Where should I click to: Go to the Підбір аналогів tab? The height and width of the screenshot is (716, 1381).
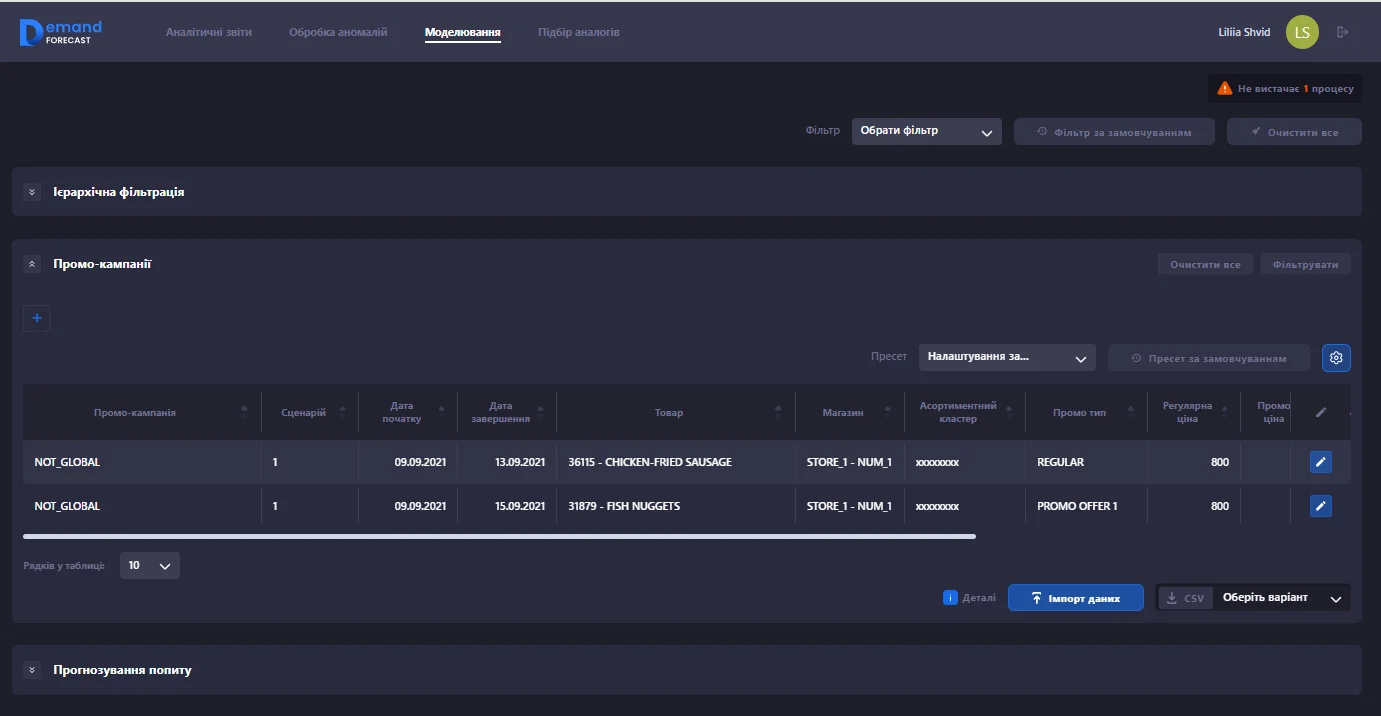578,32
